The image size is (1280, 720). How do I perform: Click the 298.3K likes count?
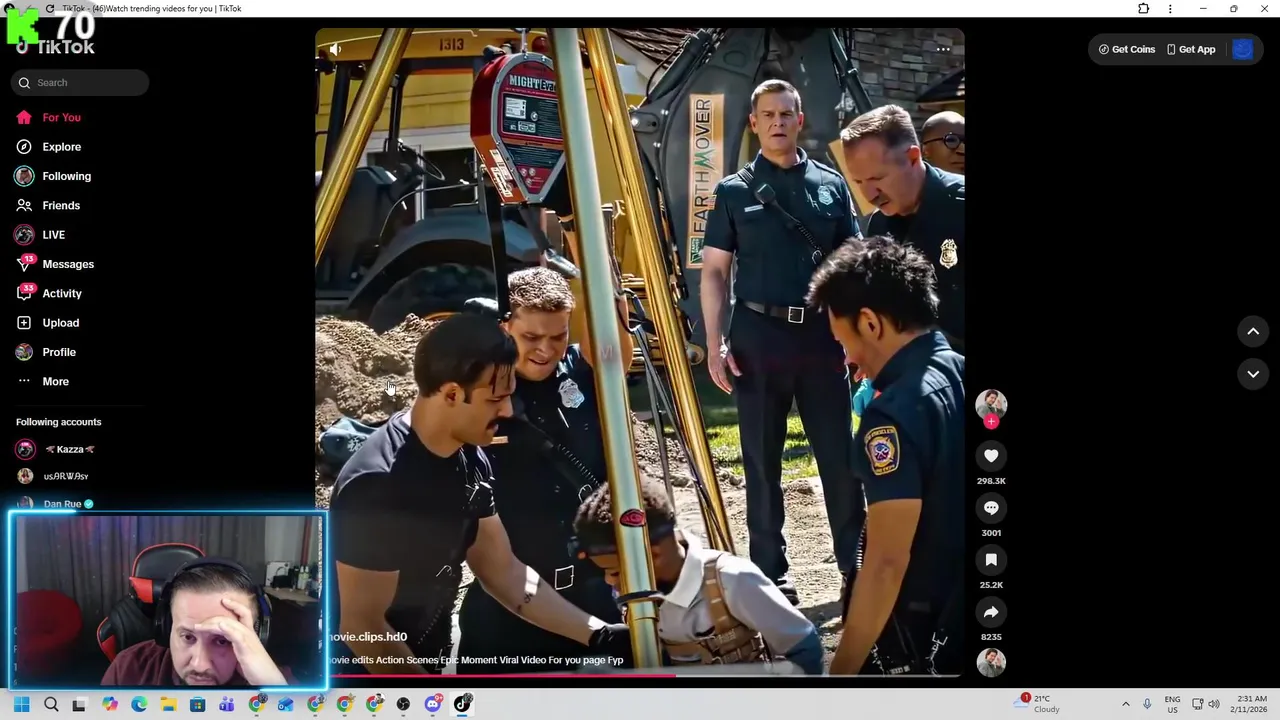(991, 481)
